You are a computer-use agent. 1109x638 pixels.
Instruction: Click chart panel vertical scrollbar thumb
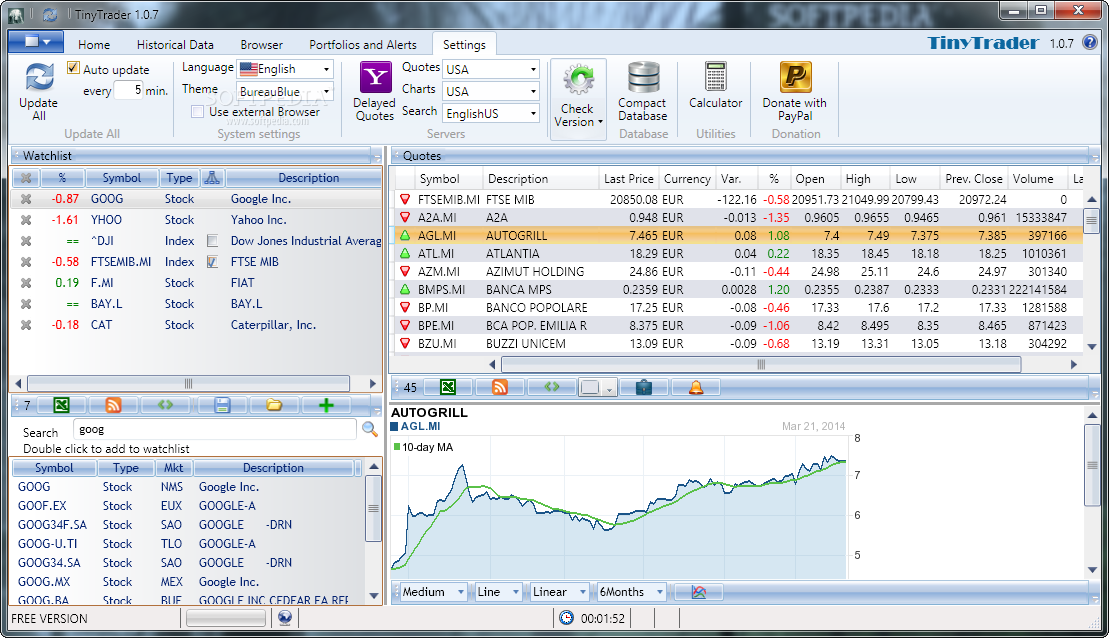click(1092, 465)
